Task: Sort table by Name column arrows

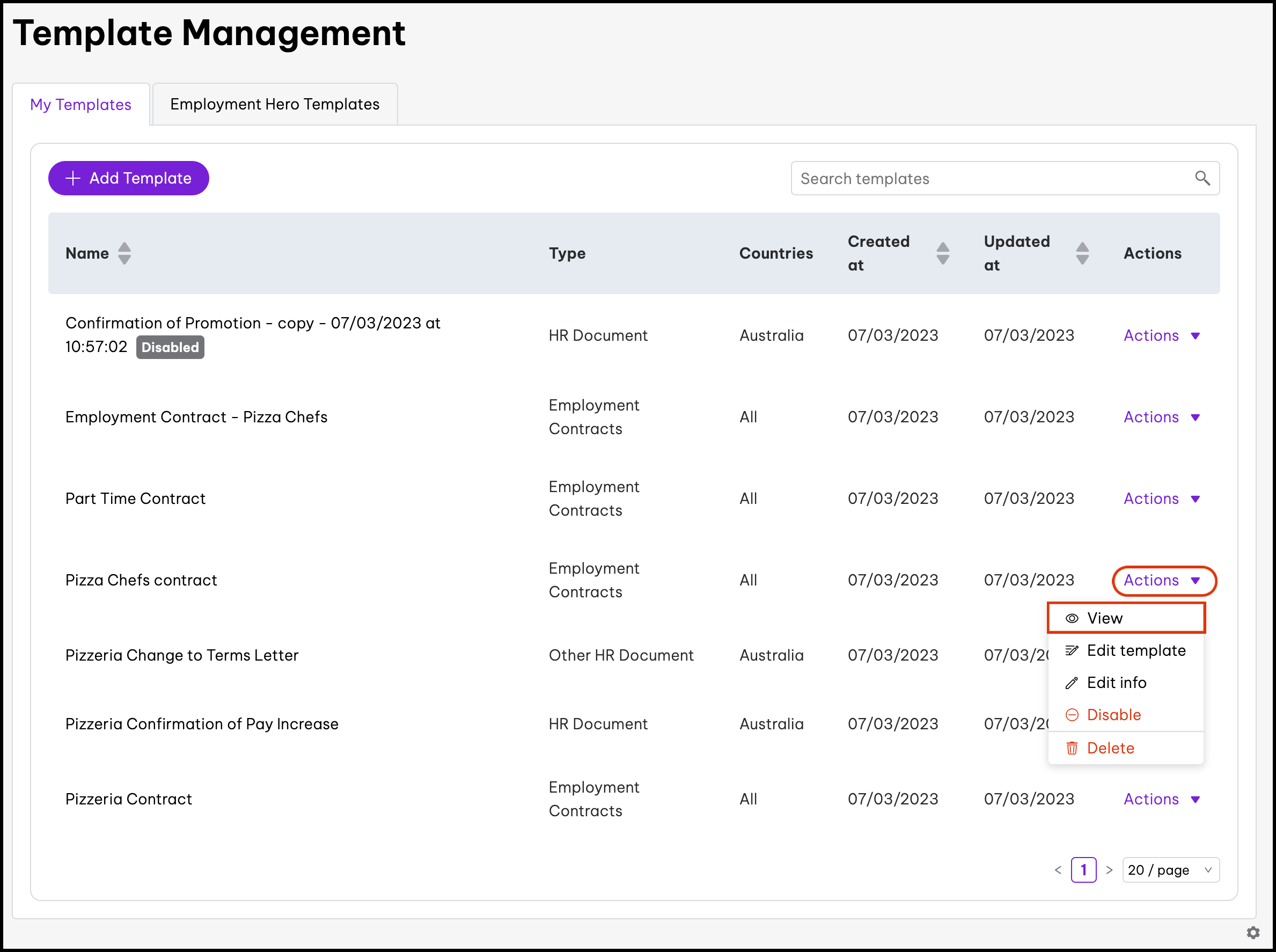Action: pyautogui.click(x=124, y=253)
